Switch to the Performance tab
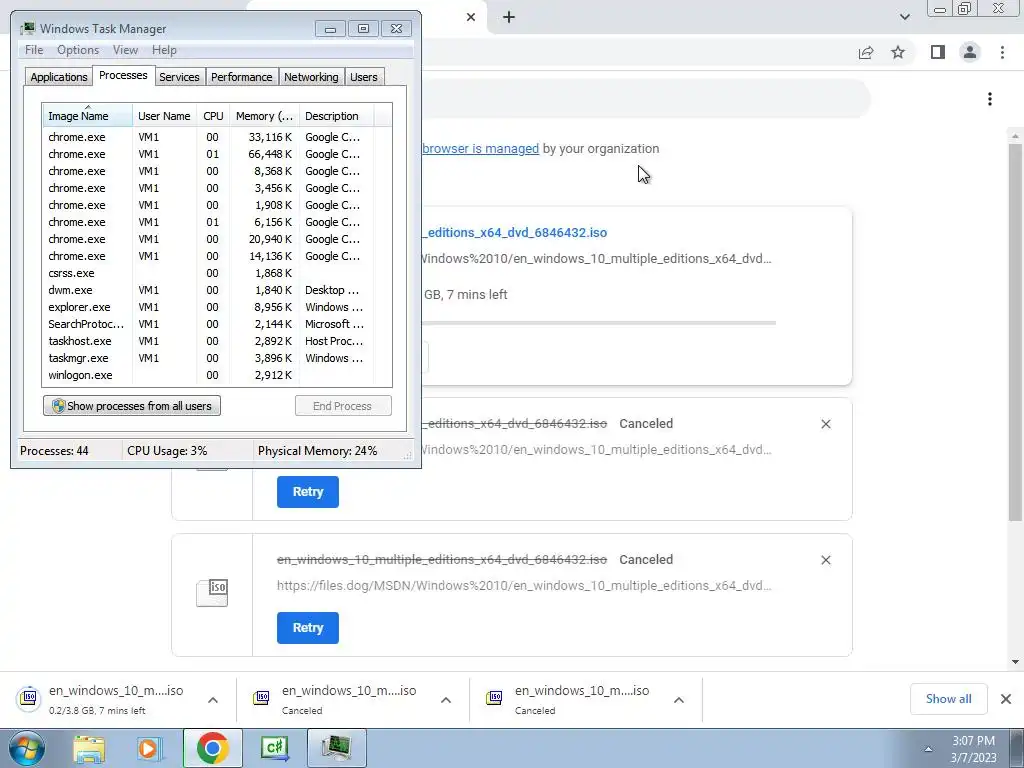Screen dimensions: 1024x768 (x=241, y=77)
